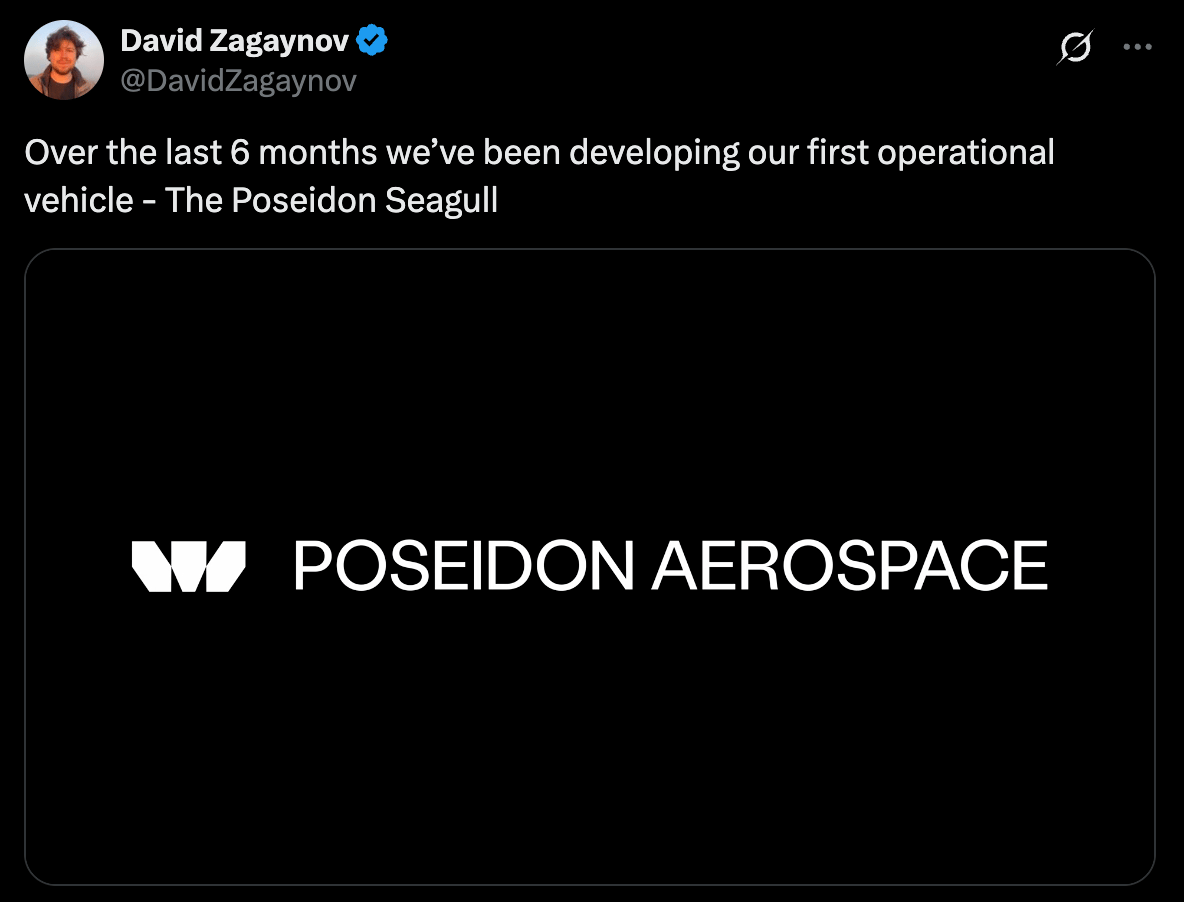This screenshot has width=1184, height=902.
Task: Click the phrase "The Poseidon Seagull"
Action: coord(331,201)
